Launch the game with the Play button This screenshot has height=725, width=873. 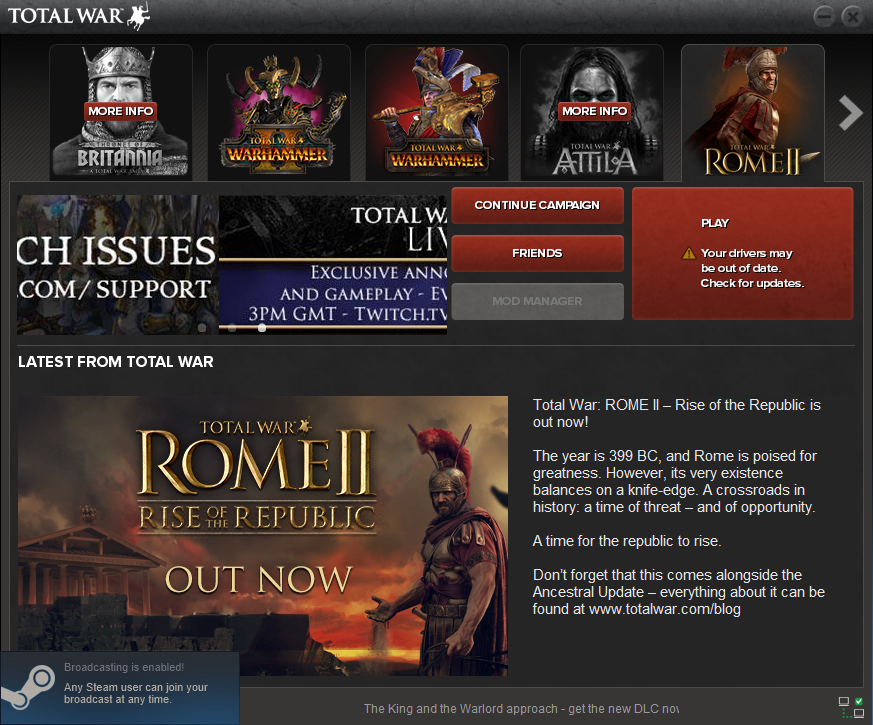pos(743,253)
